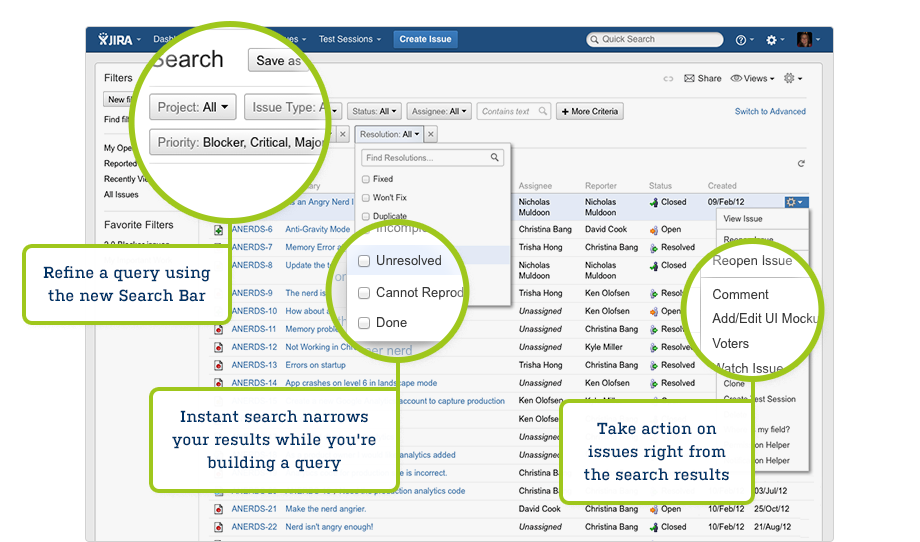Image resolution: width=920 pixels, height=542 pixels.
Task: Check the Unresolved resolution checkbox
Action: tap(365, 260)
